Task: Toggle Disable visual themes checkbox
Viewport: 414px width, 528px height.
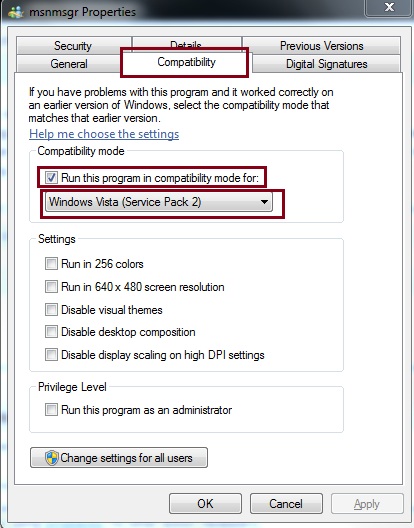Action: (51, 309)
